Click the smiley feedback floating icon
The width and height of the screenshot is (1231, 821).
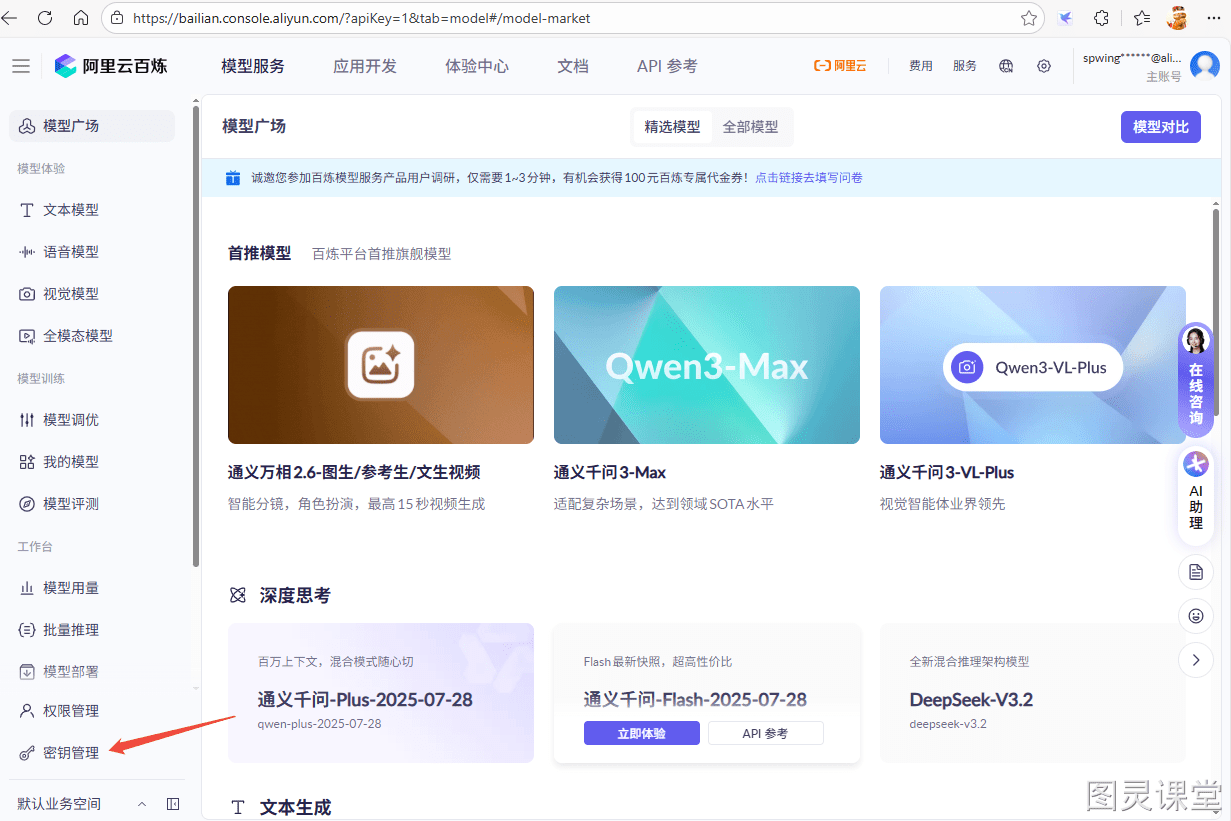(1196, 616)
